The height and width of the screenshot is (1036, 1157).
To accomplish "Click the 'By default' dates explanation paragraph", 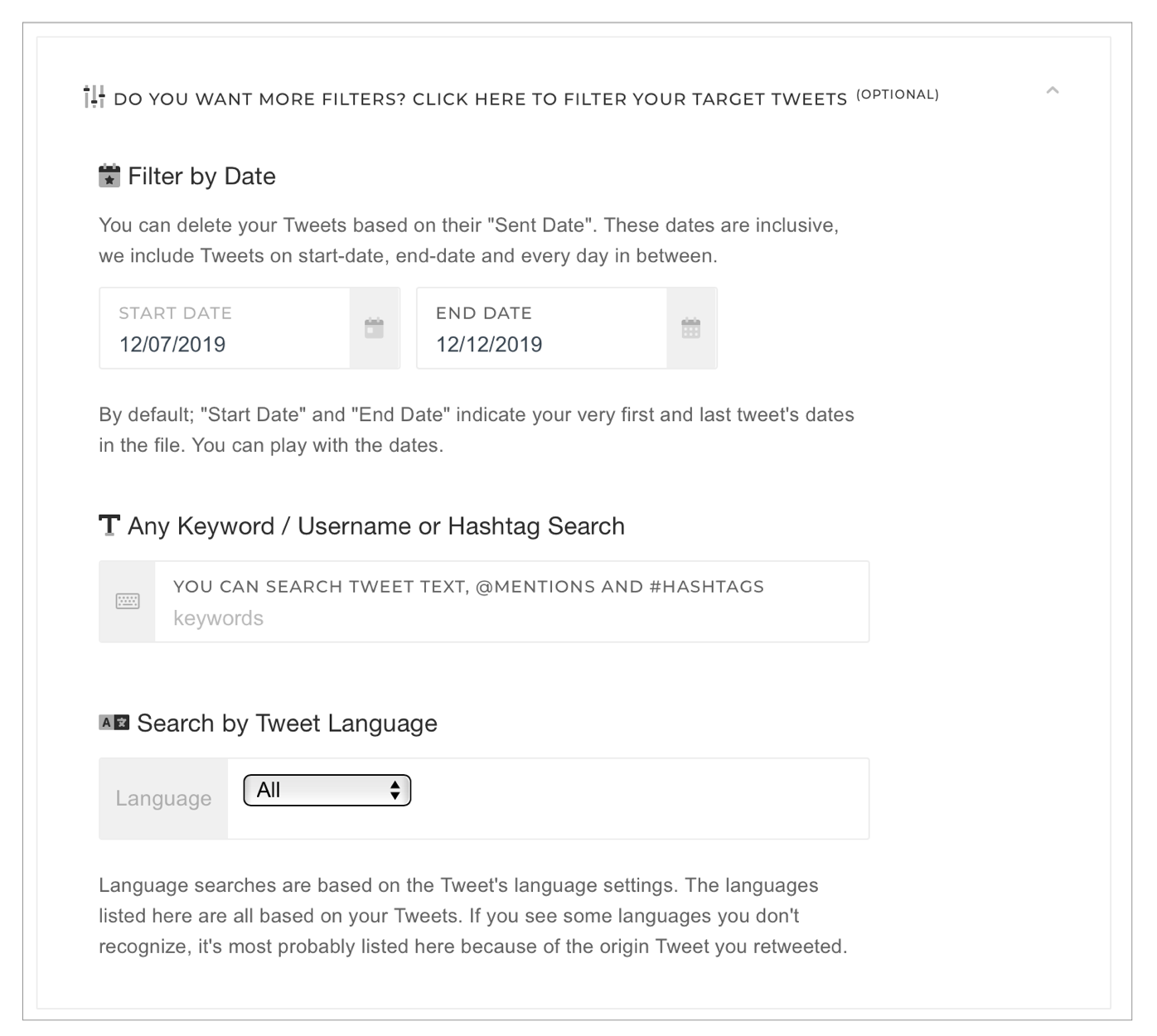I will pos(476,430).
